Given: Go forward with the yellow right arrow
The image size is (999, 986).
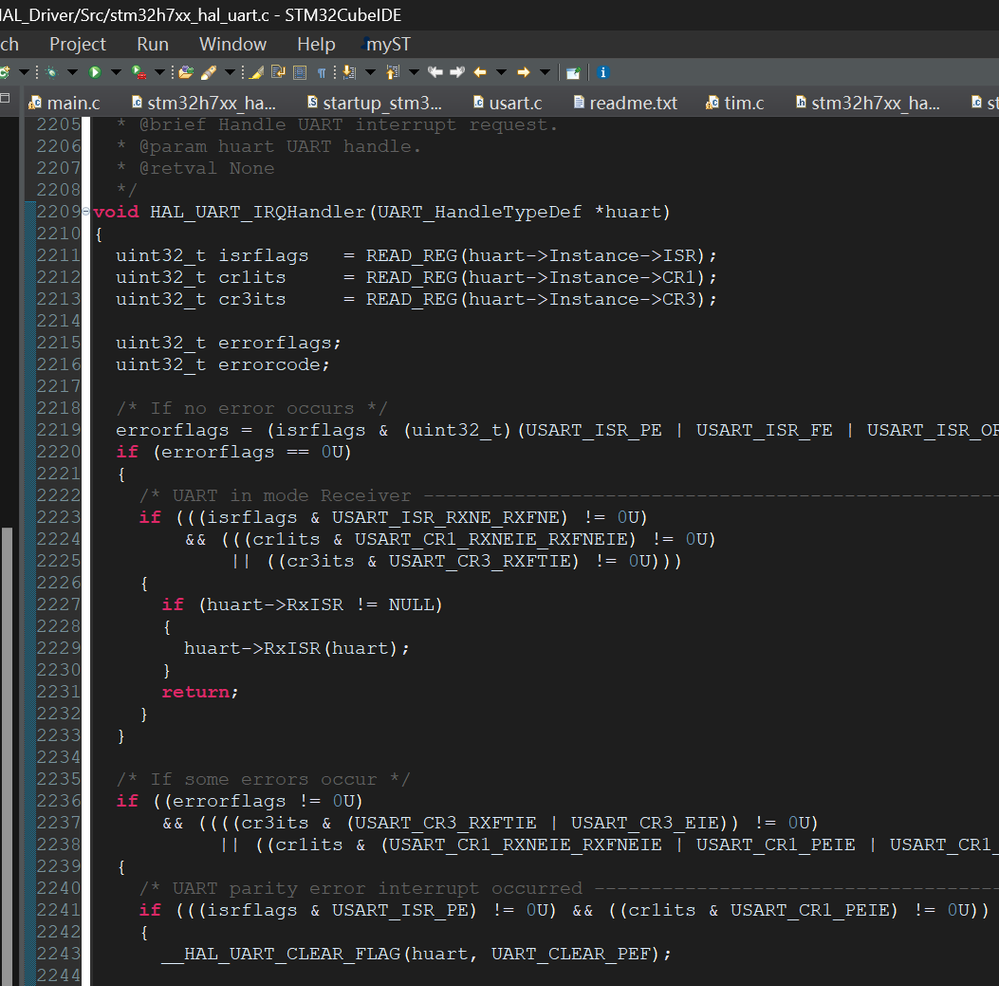Looking at the screenshot, I should coord(523,72).
